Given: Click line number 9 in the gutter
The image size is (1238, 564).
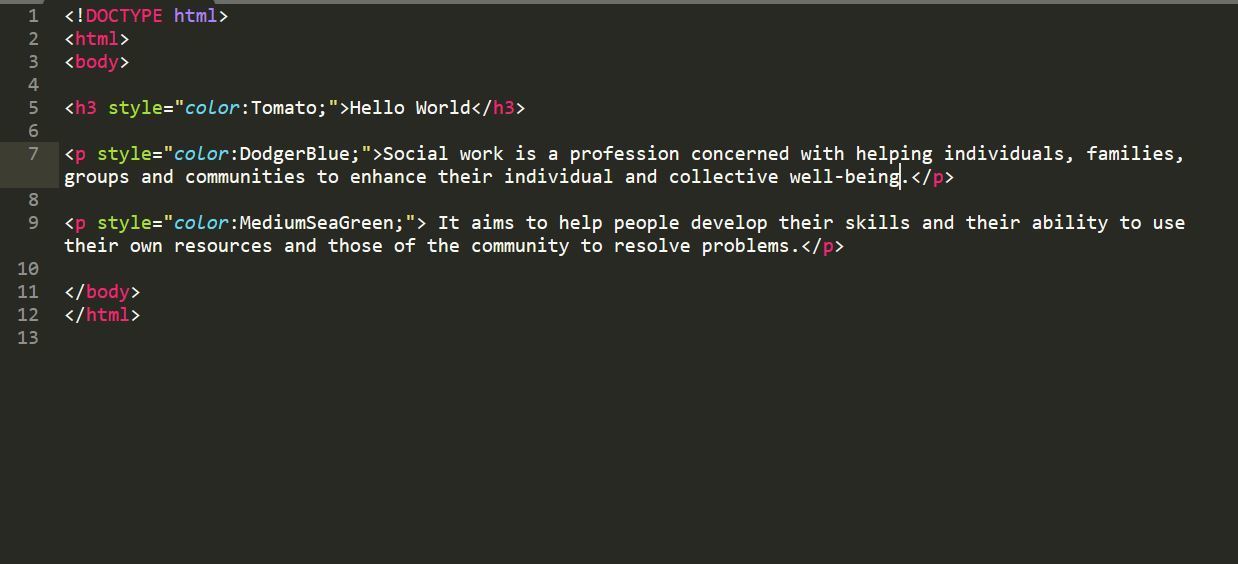Looking at the screenshot, I should (34, 223).
